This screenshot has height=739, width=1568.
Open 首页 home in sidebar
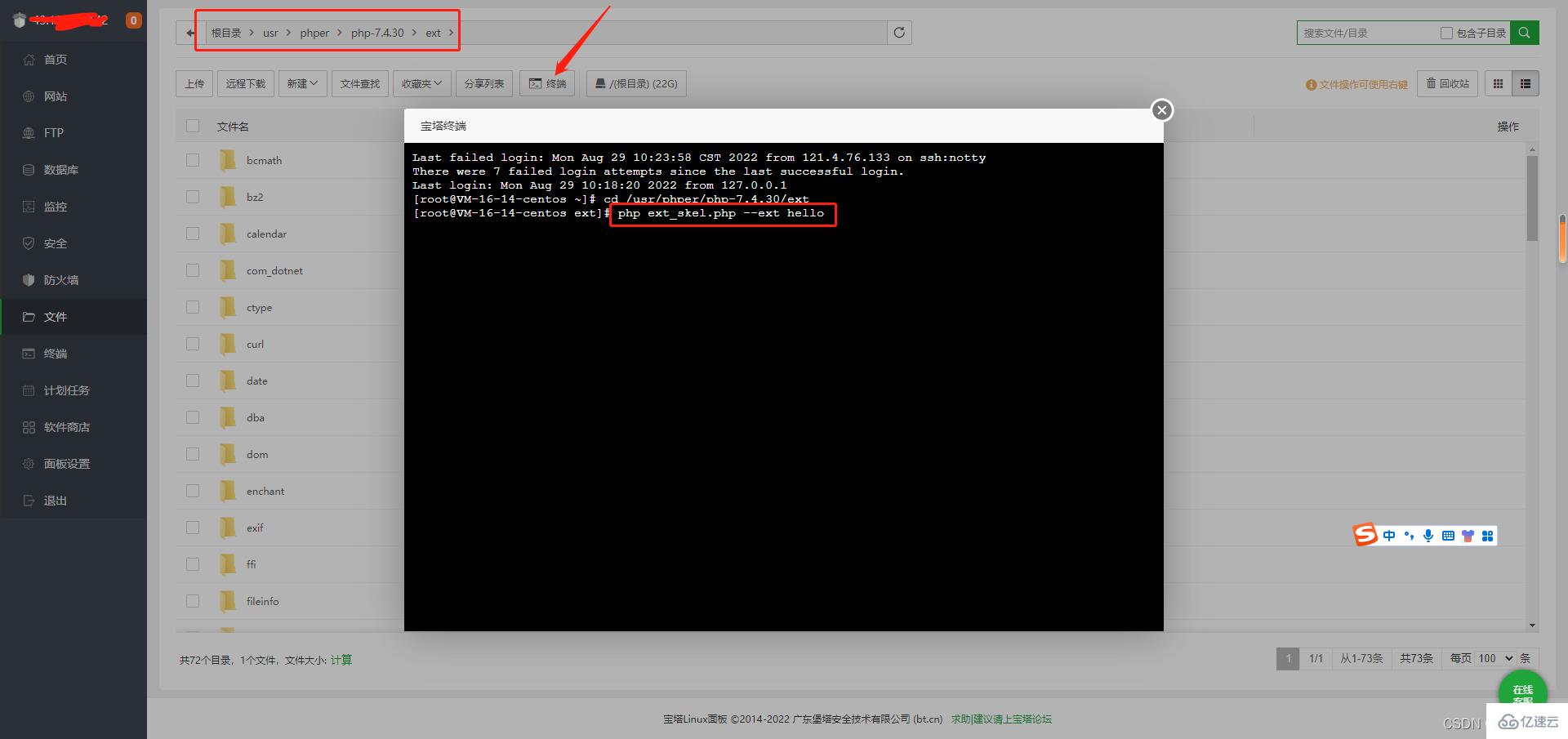56,60
